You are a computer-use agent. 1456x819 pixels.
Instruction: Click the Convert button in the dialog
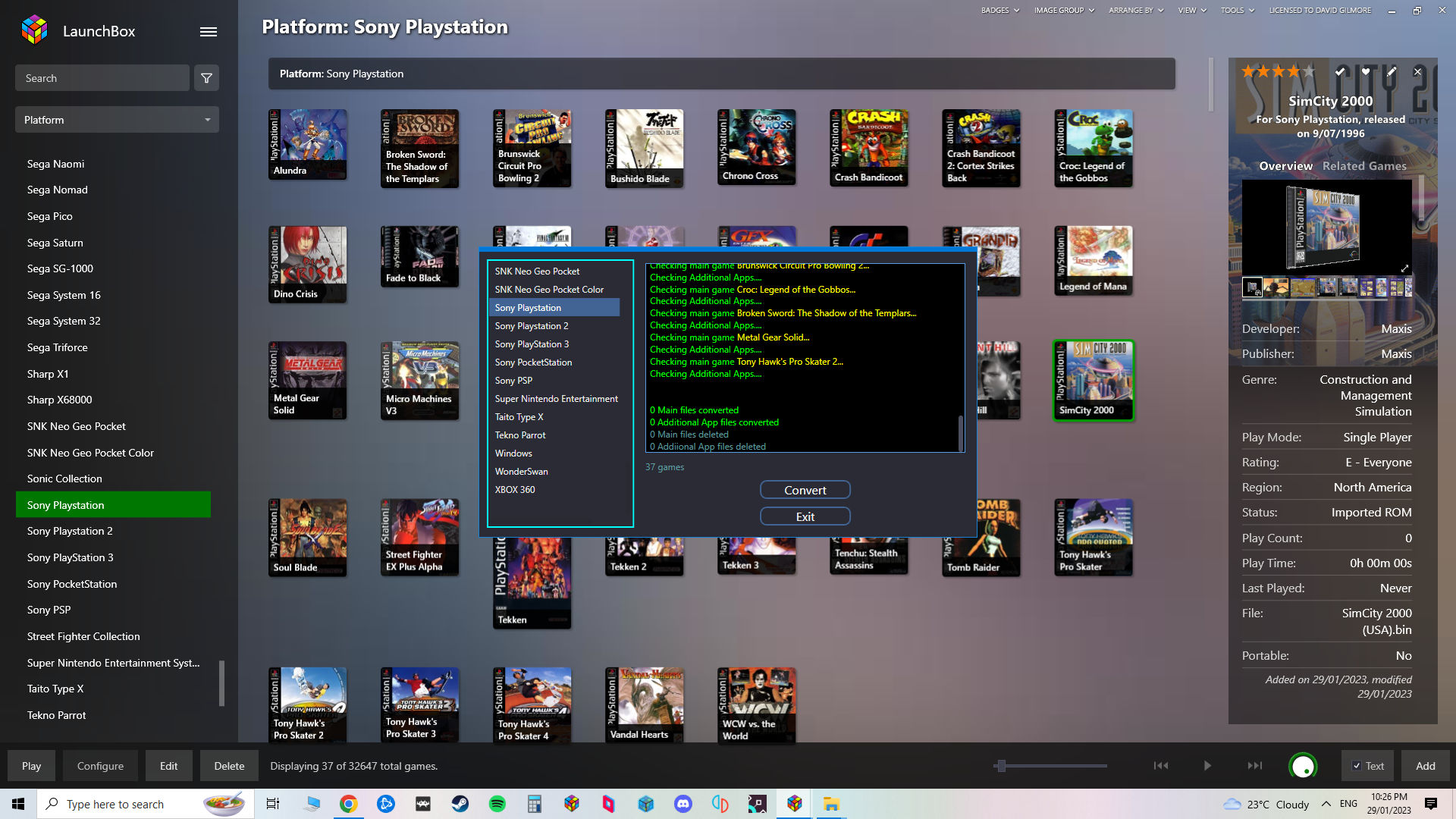click(x=805, y=490)
